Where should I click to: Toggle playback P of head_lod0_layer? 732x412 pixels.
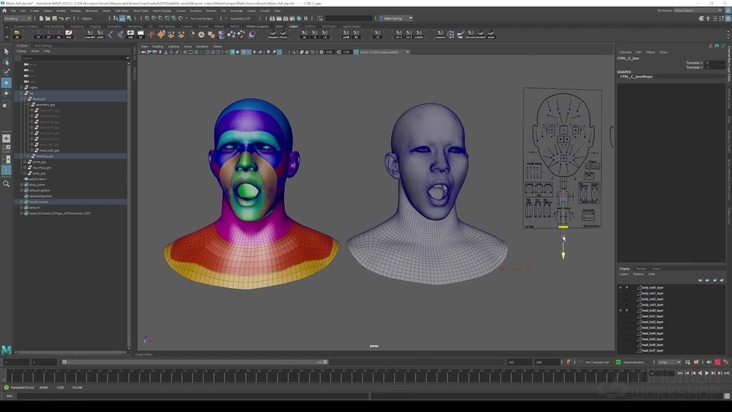tap(626, 310)
